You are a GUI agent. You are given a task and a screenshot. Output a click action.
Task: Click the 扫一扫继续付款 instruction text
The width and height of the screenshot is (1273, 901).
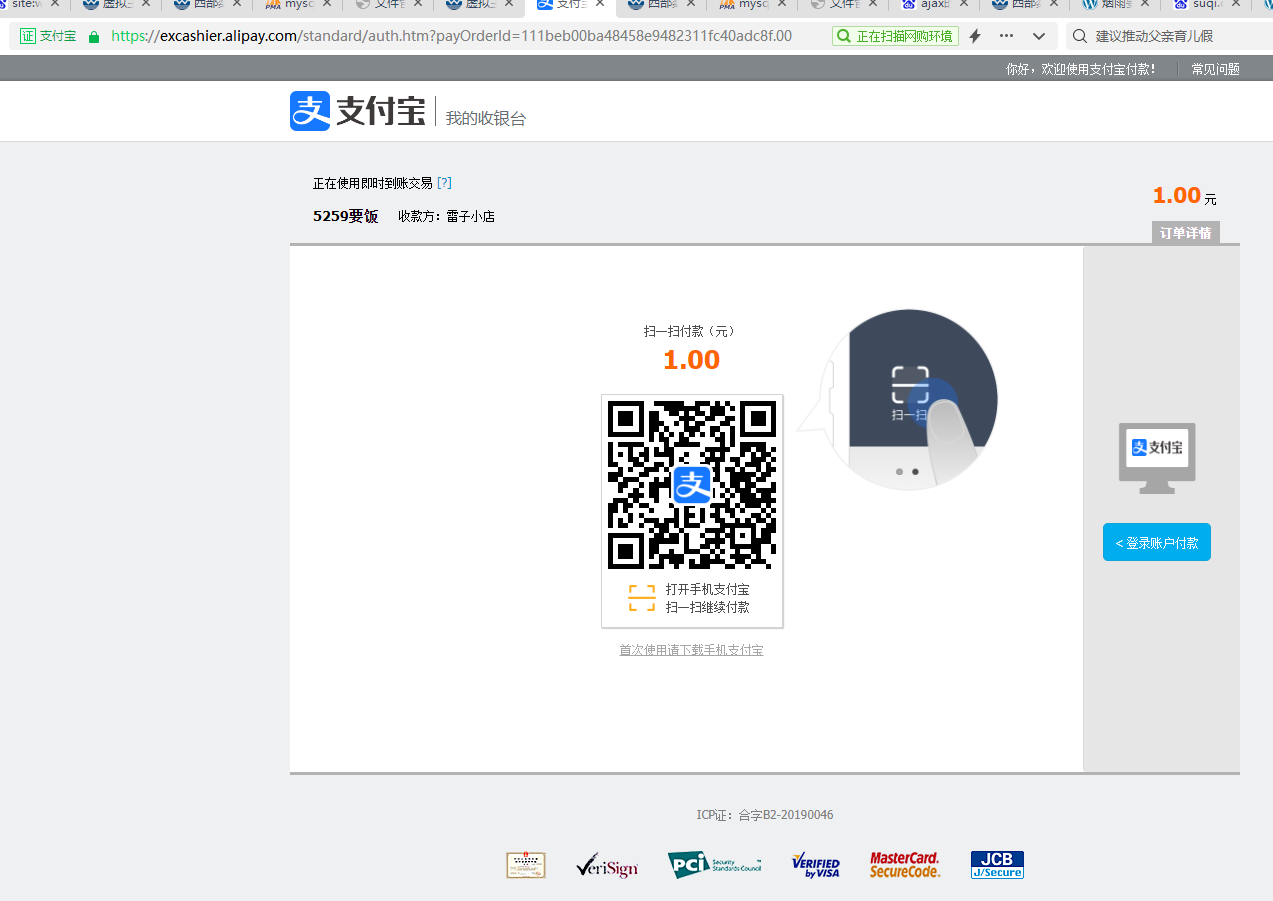coord(707,607)
